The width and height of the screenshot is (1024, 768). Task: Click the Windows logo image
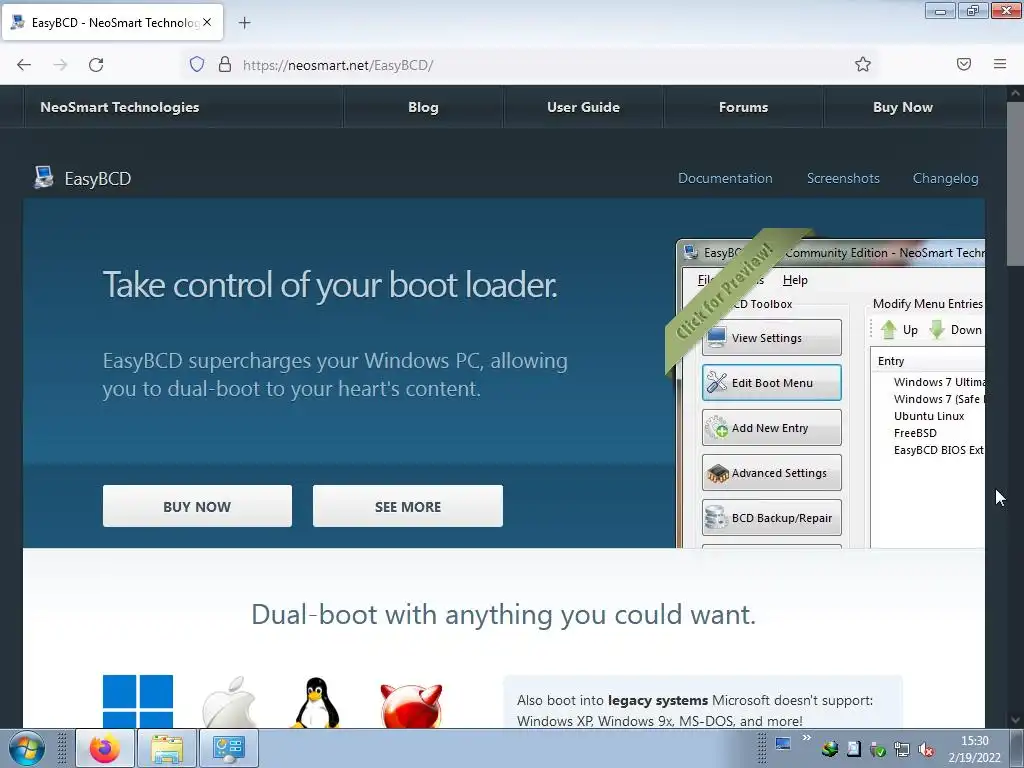pos(138,701)
